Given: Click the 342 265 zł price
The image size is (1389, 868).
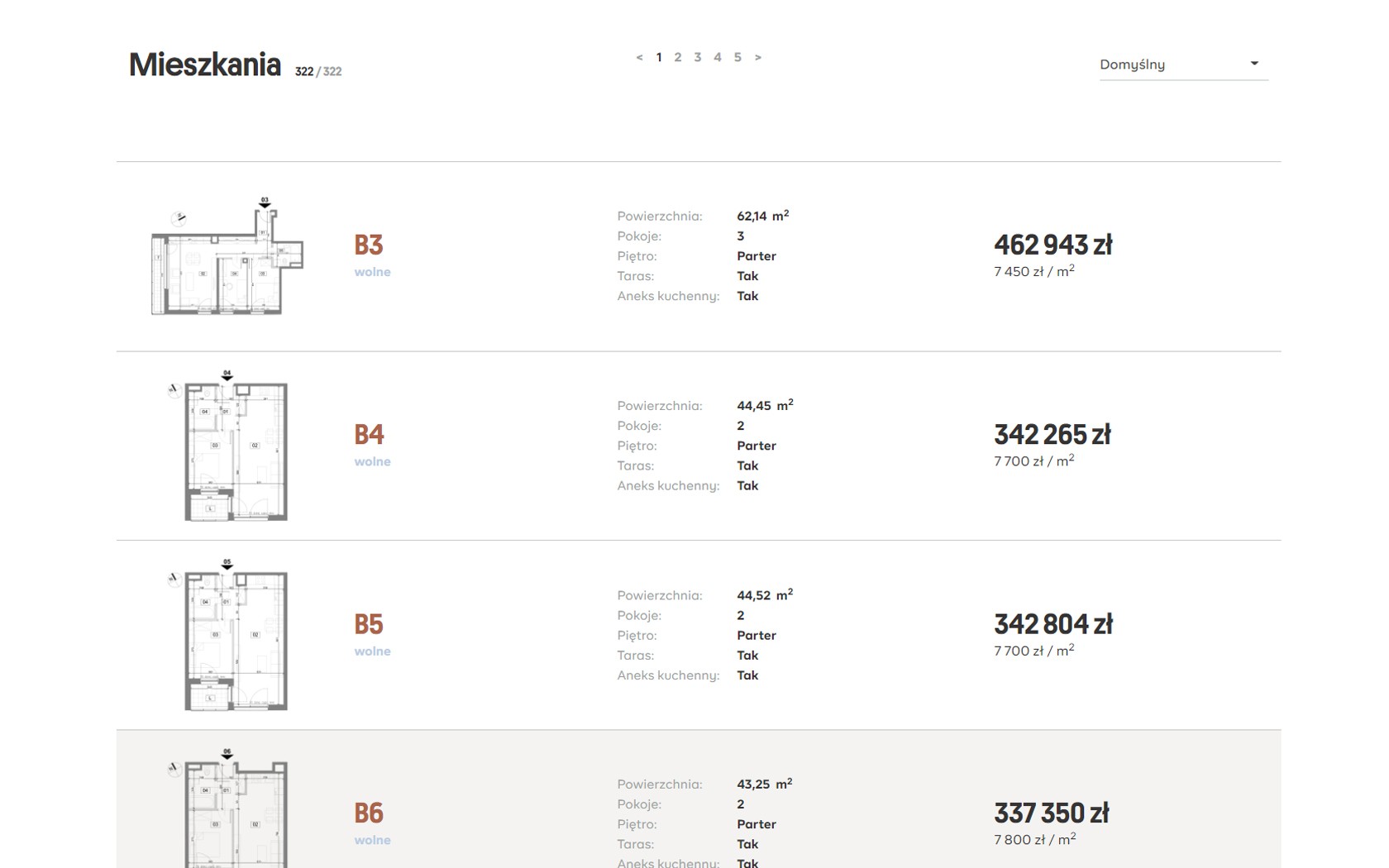Looking at the screenshot, I should pyautogui.click(x=1052, y=434).
